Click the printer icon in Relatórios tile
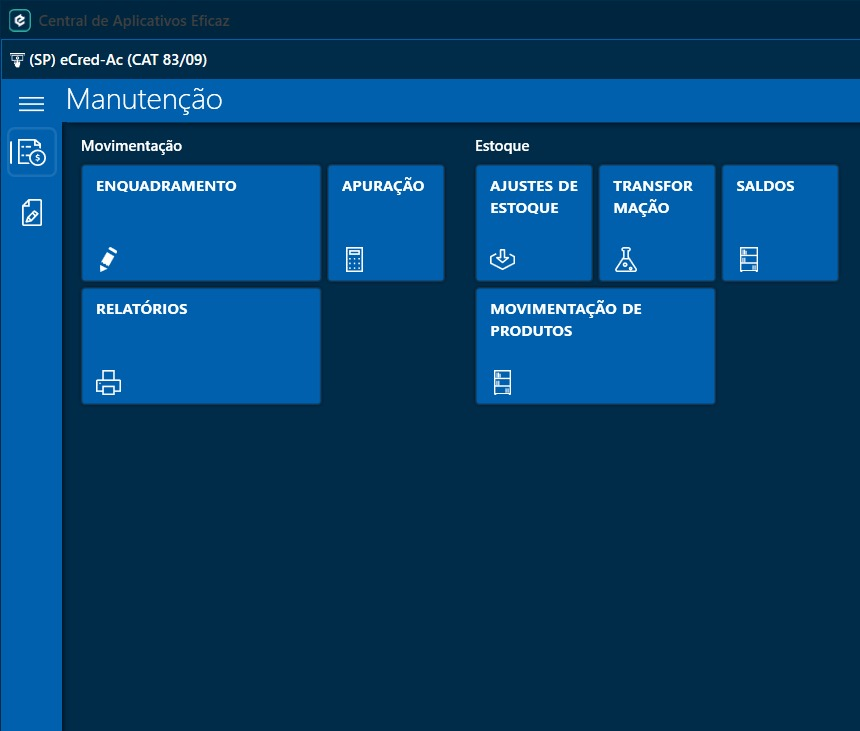Viewport: 860px width, 731px height. click(108, 382)
